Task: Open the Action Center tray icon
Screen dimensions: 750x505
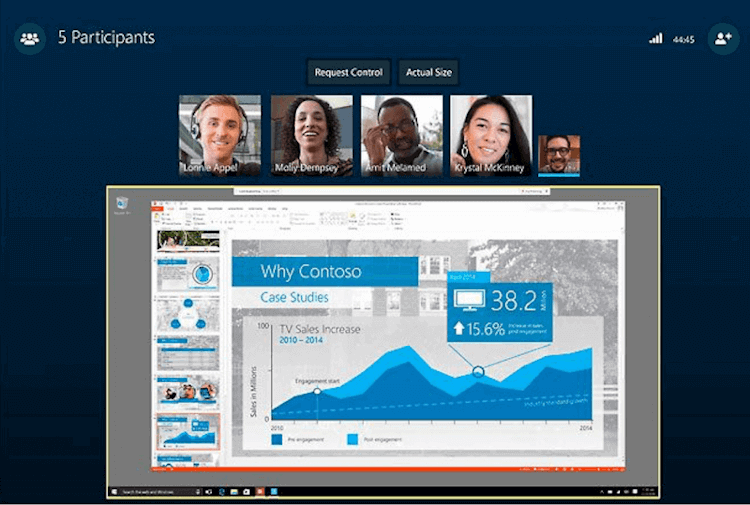Action: click(x=634, y=492)
